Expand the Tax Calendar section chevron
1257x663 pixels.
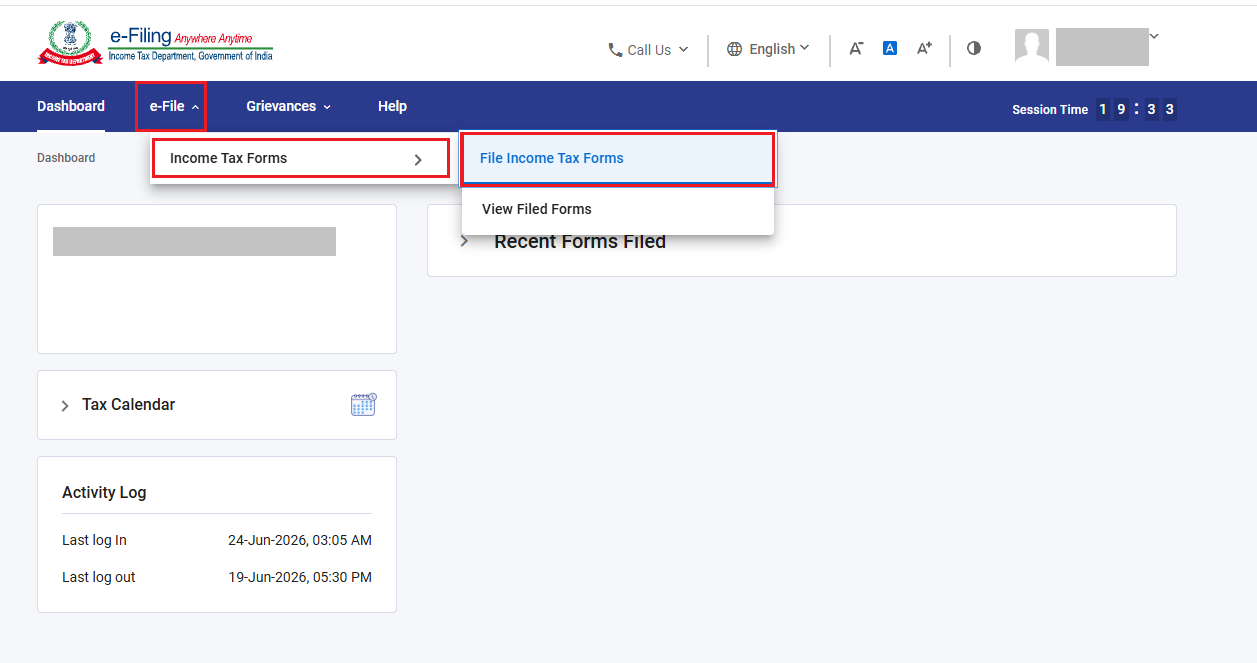click(x=65, y=405)
